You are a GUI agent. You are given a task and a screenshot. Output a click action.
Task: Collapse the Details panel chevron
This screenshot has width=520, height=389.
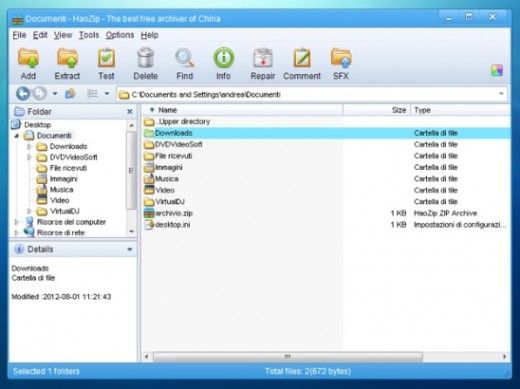(130, 249)
